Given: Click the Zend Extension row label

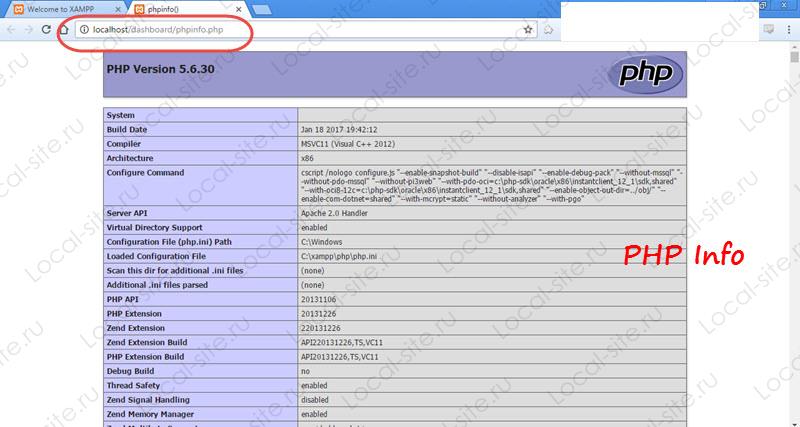Looking at the screenshot, I should [136, 328].
